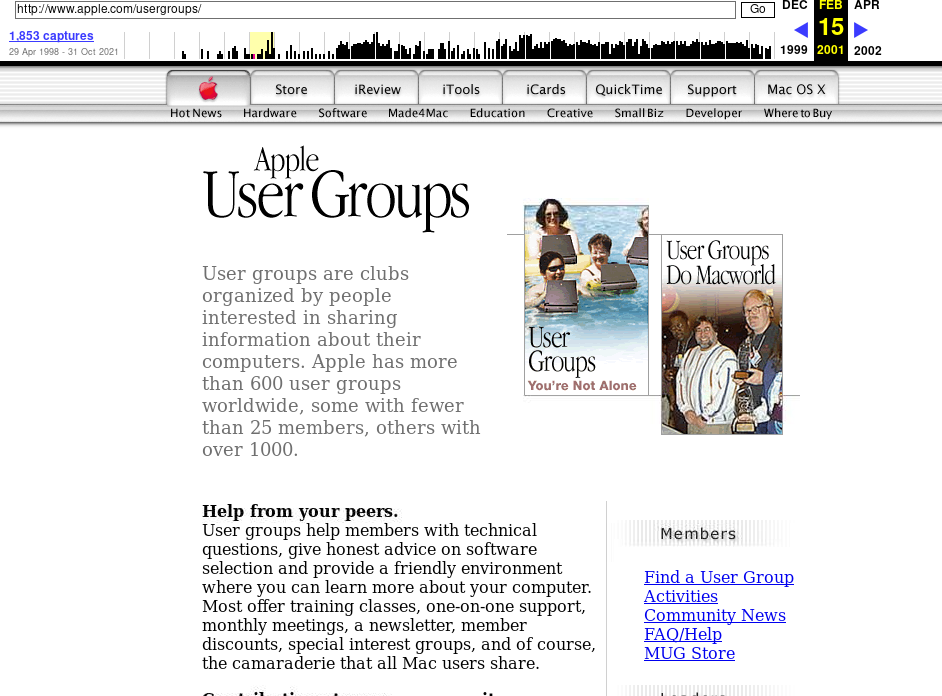
Task: Jump to the DEC 1999 capture
Action: coord(794,29)
